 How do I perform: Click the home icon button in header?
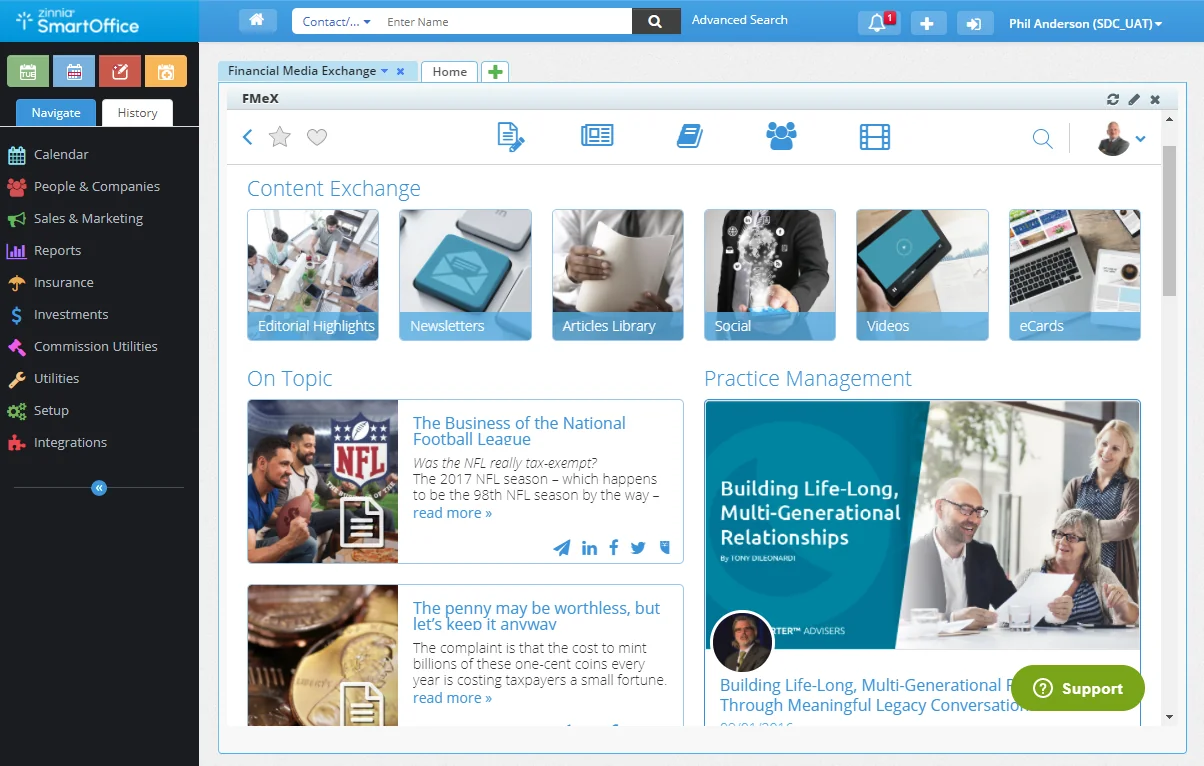pos(257,21)
